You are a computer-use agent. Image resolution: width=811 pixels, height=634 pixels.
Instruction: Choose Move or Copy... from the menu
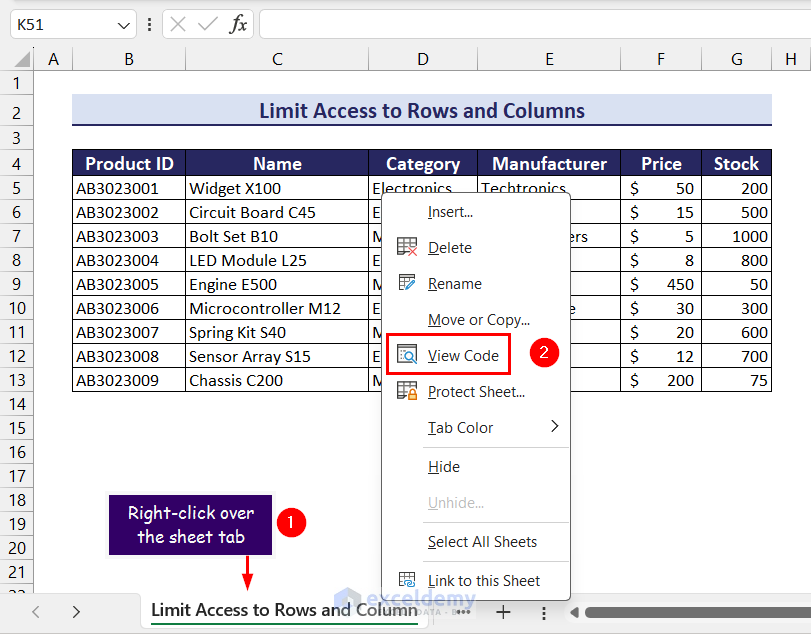476,320
